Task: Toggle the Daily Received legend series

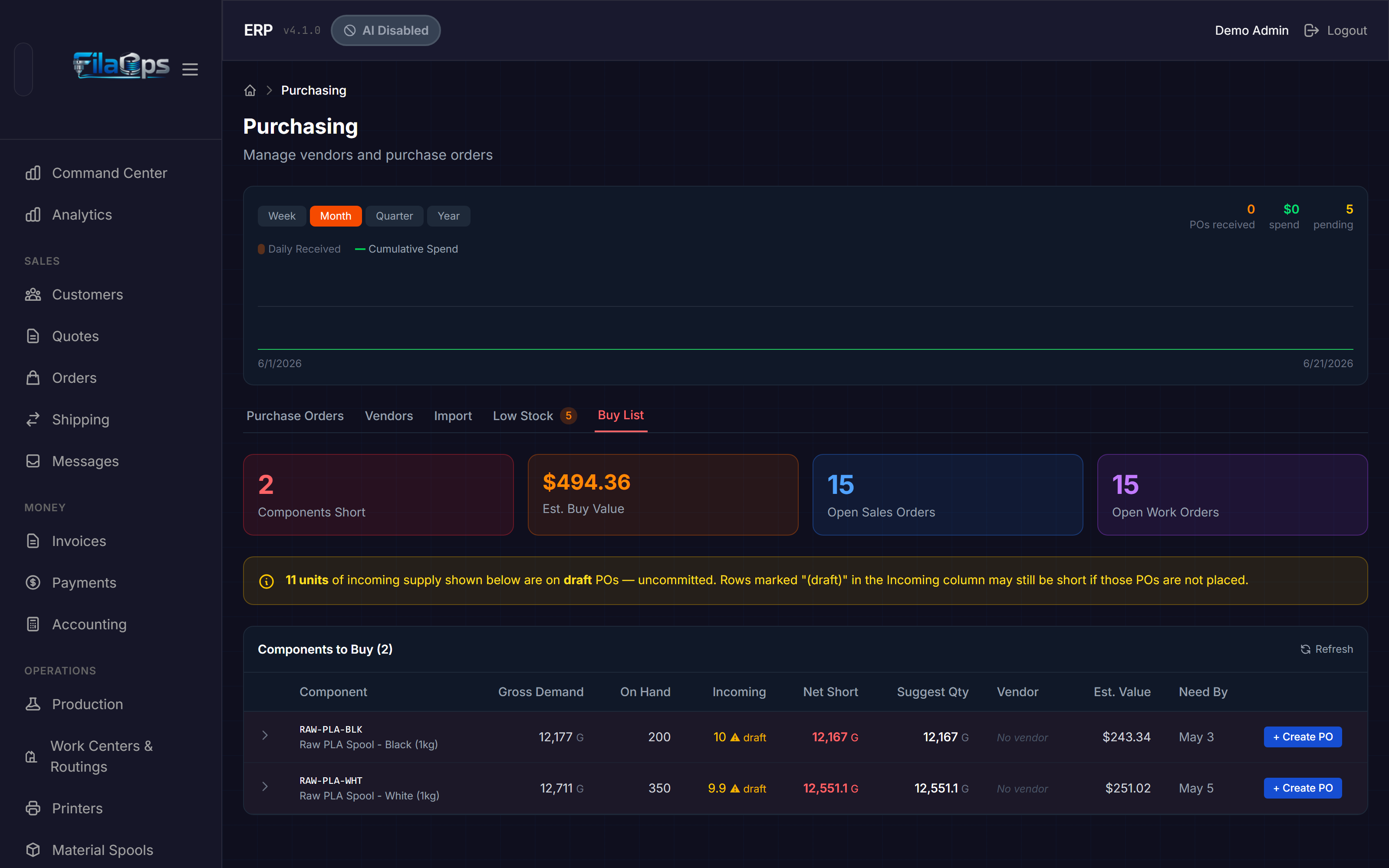Action: click(300, 249)
